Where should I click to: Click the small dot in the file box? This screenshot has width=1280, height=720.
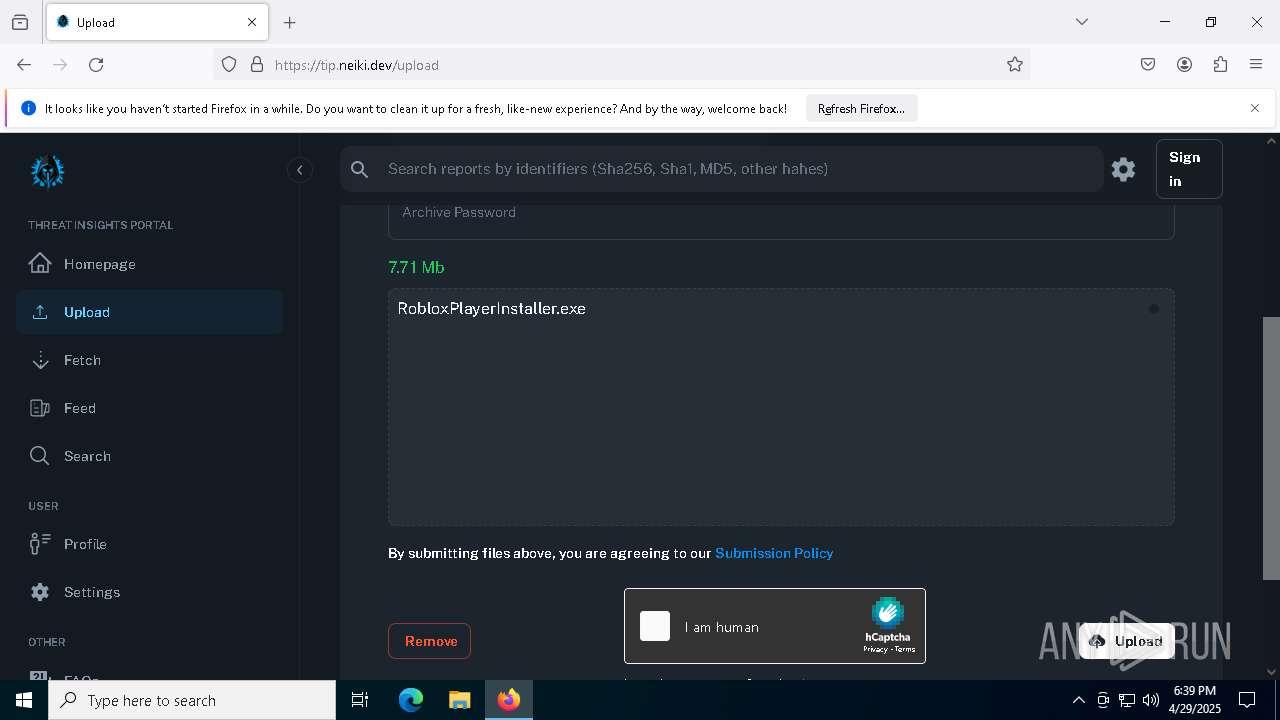1153,309
